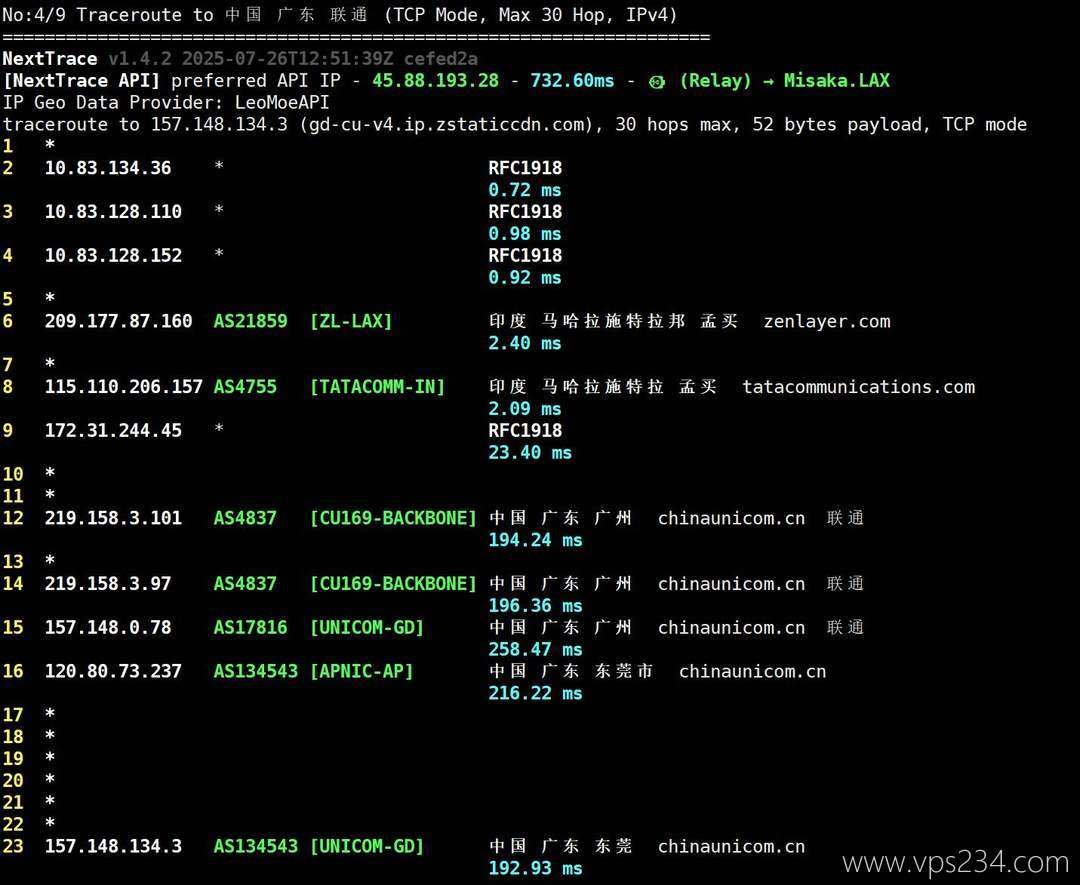Image resolution: width=1080 pixels, height=885 pixels.
Task: Select the 2.09 ms latency
Action: click(x=525, y=409)
